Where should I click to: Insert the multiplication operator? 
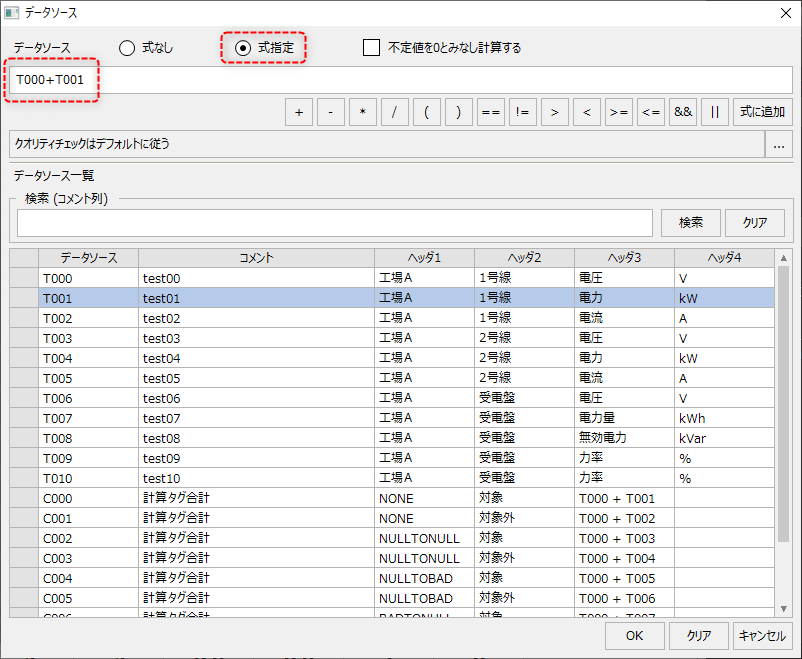[362, 112]
